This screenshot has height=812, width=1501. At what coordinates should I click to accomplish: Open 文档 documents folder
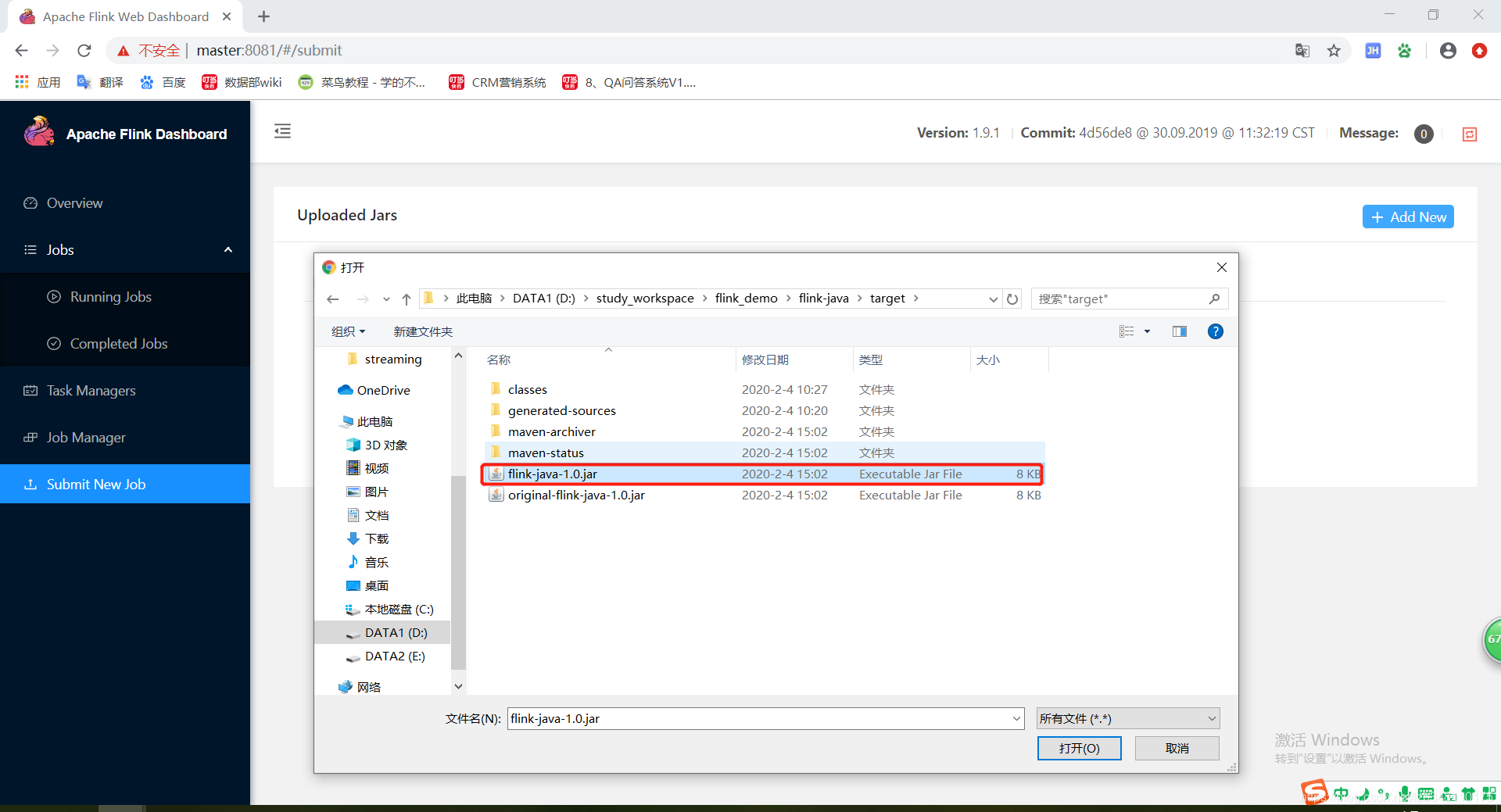[376, 515]
